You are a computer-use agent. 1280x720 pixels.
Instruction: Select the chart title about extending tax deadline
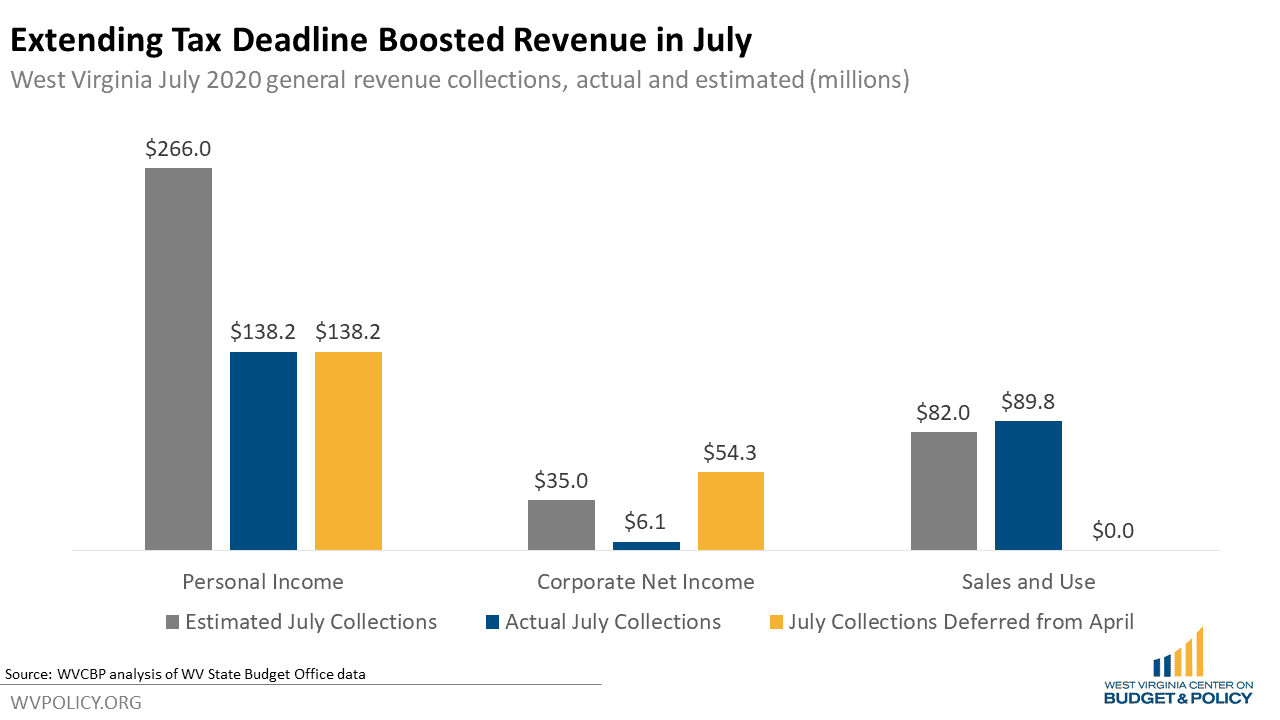(378, 40)
